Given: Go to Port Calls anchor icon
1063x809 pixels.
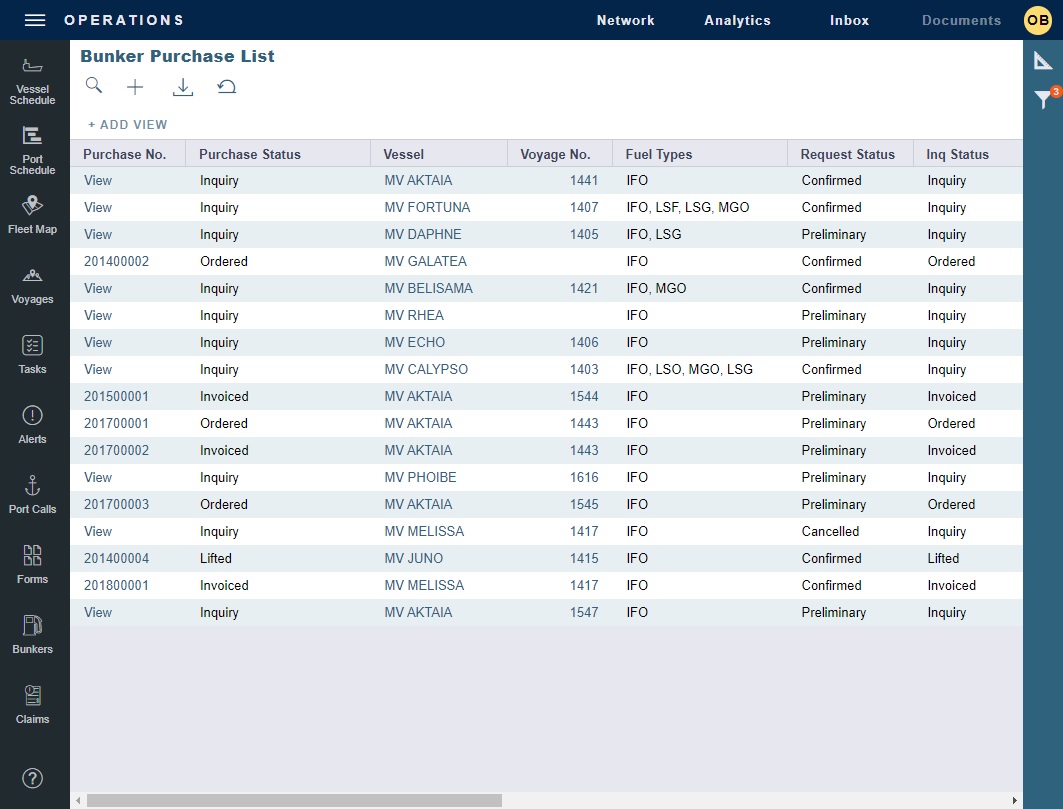Looking at the screenshot, I should (32, 495).
